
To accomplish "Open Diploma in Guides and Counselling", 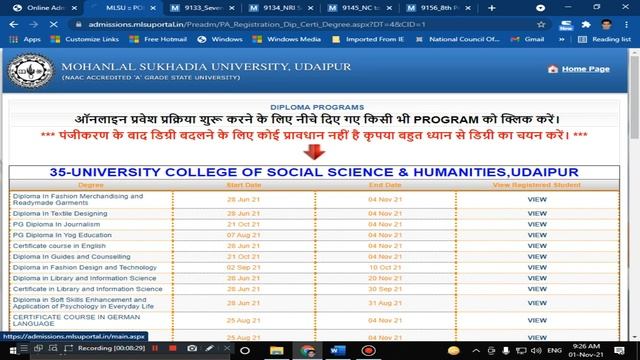I will [71, 256].
